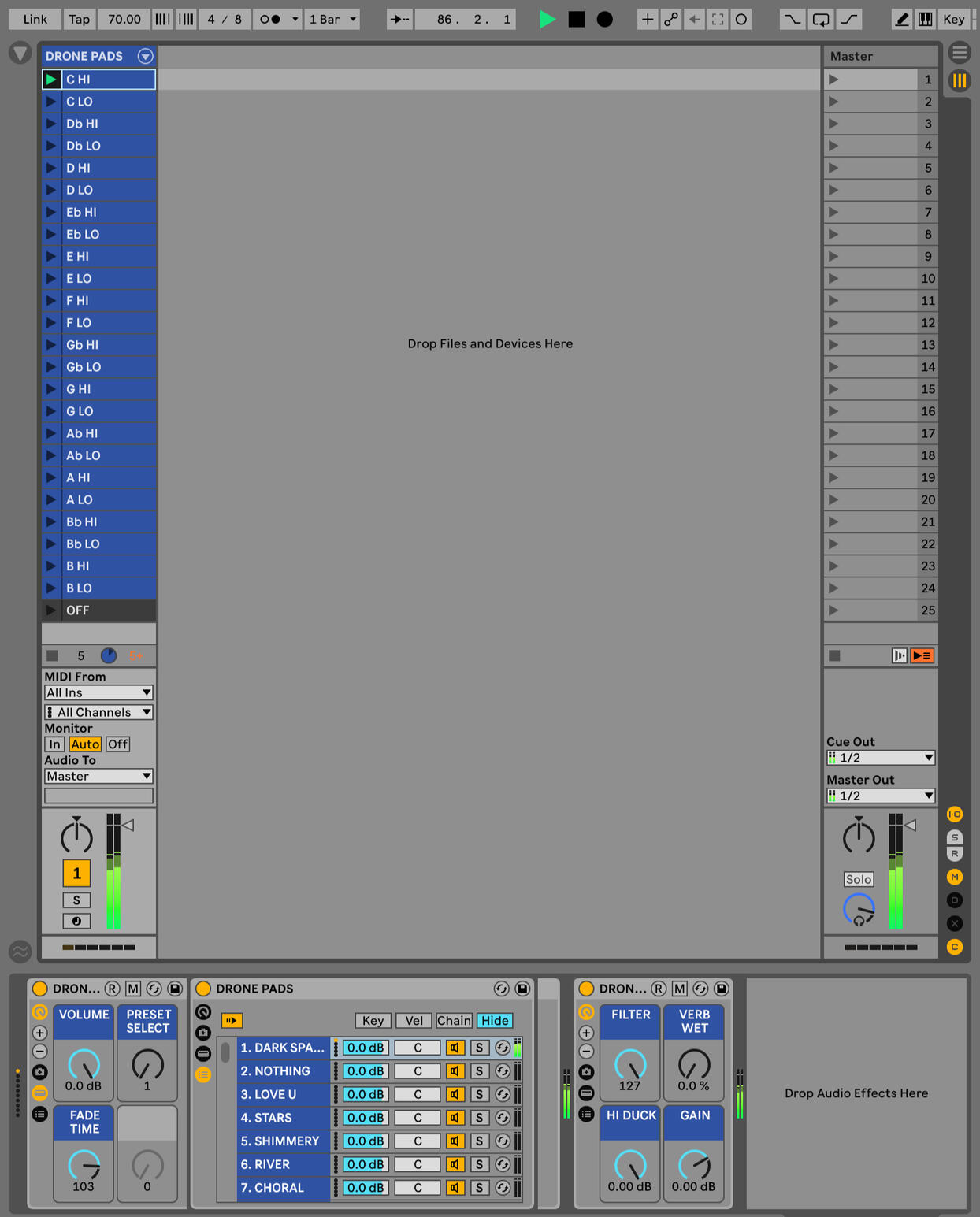Screen dimensions: 980x1217
Task: Switch to the Chain zone editor tab
Action: coord(454,1020)
